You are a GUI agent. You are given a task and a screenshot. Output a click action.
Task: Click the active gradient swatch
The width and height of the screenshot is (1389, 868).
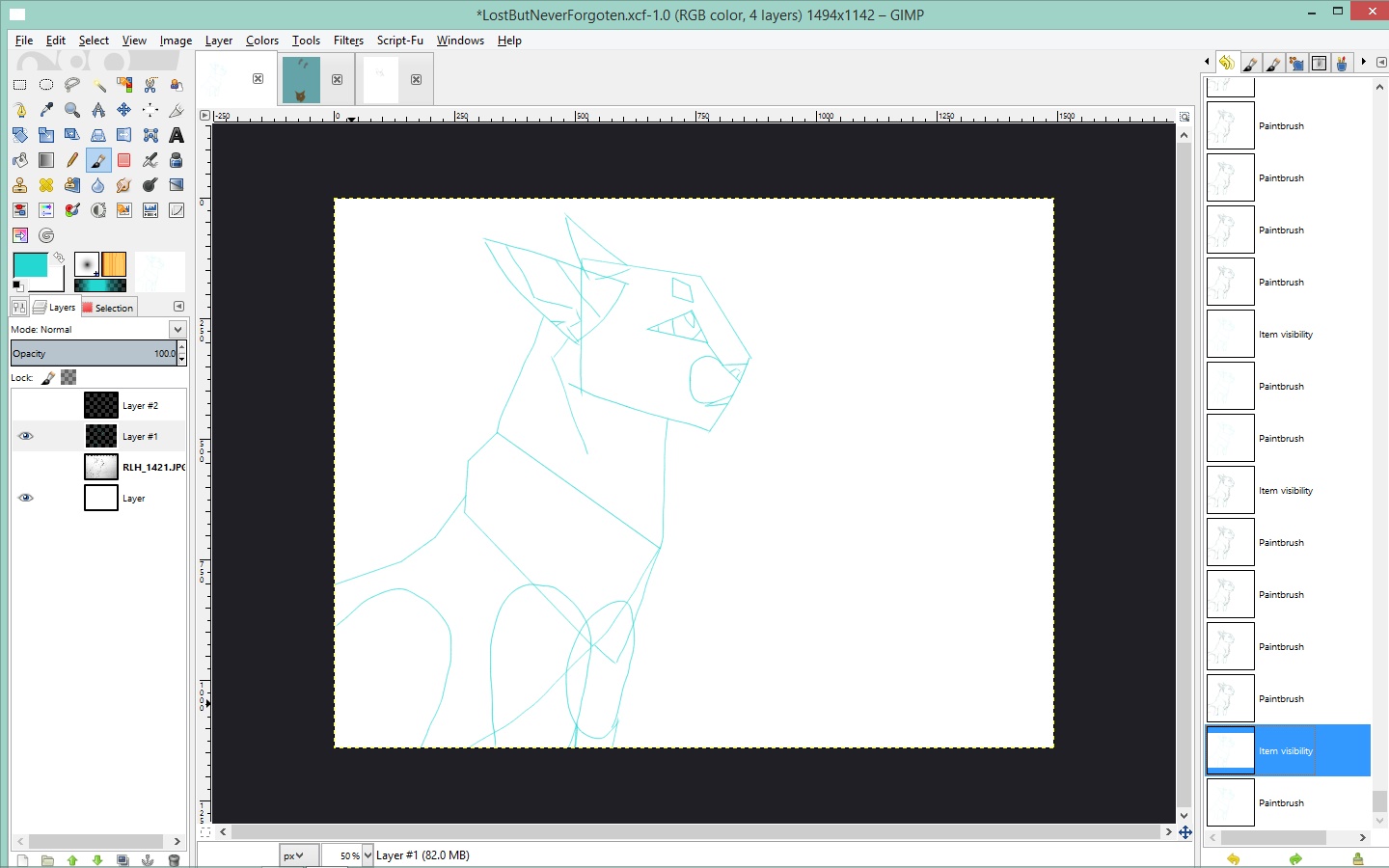100,285
